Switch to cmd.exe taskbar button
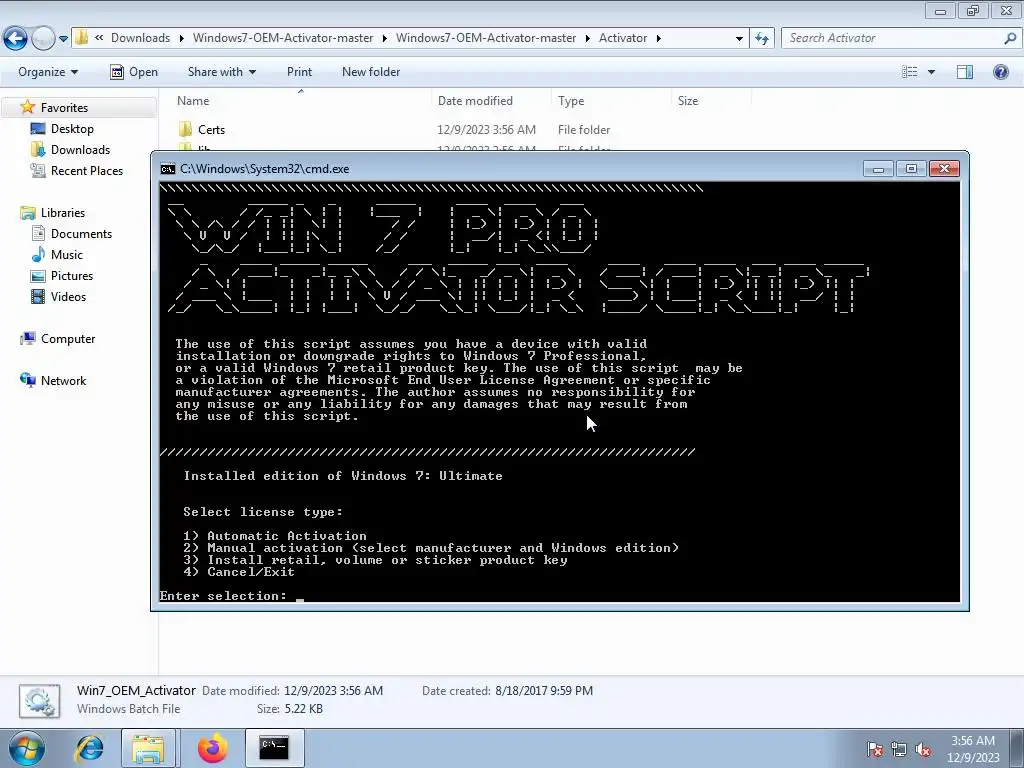This screenshot has width=1024, height=768. tap(274, 748)
